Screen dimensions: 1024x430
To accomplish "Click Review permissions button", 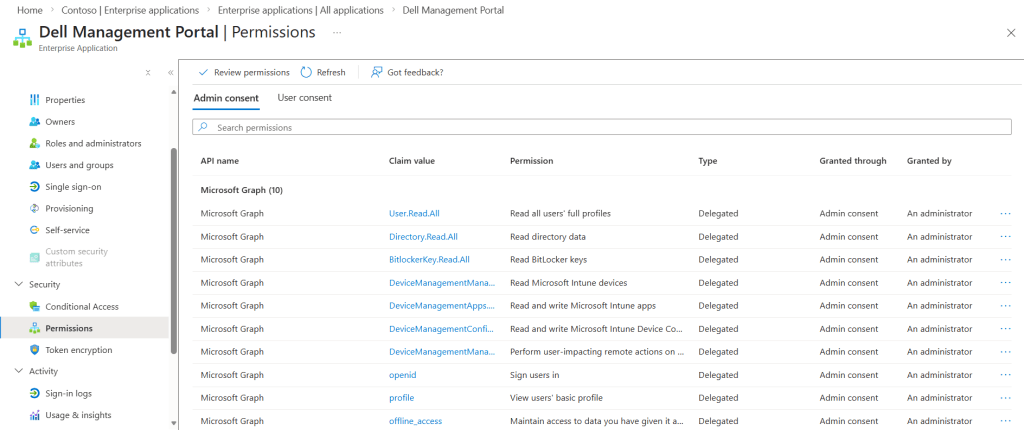I will click(244, 72).
